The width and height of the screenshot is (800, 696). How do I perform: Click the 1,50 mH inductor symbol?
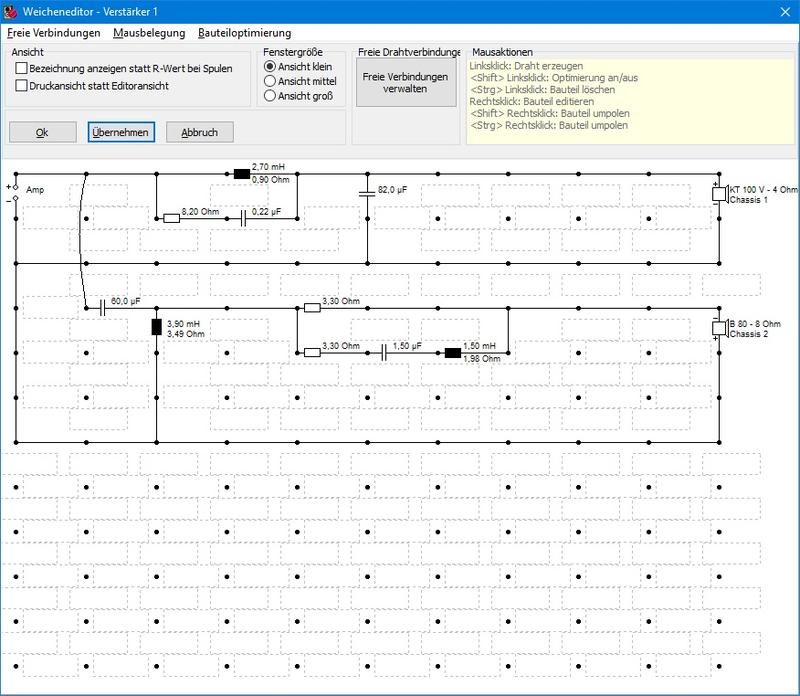tap(453, 353)
